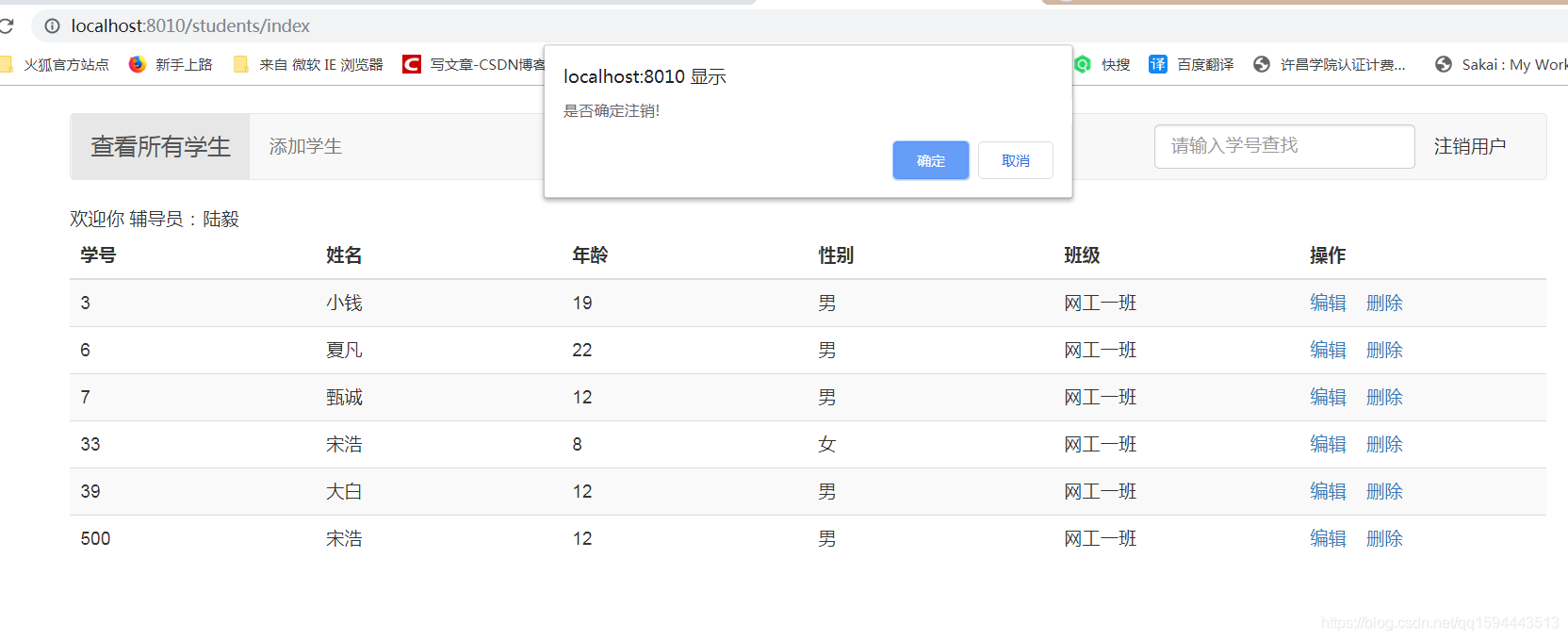Click the 姓名 column header
This screenshot has height=640, width=1568.
tap(344, 255)
